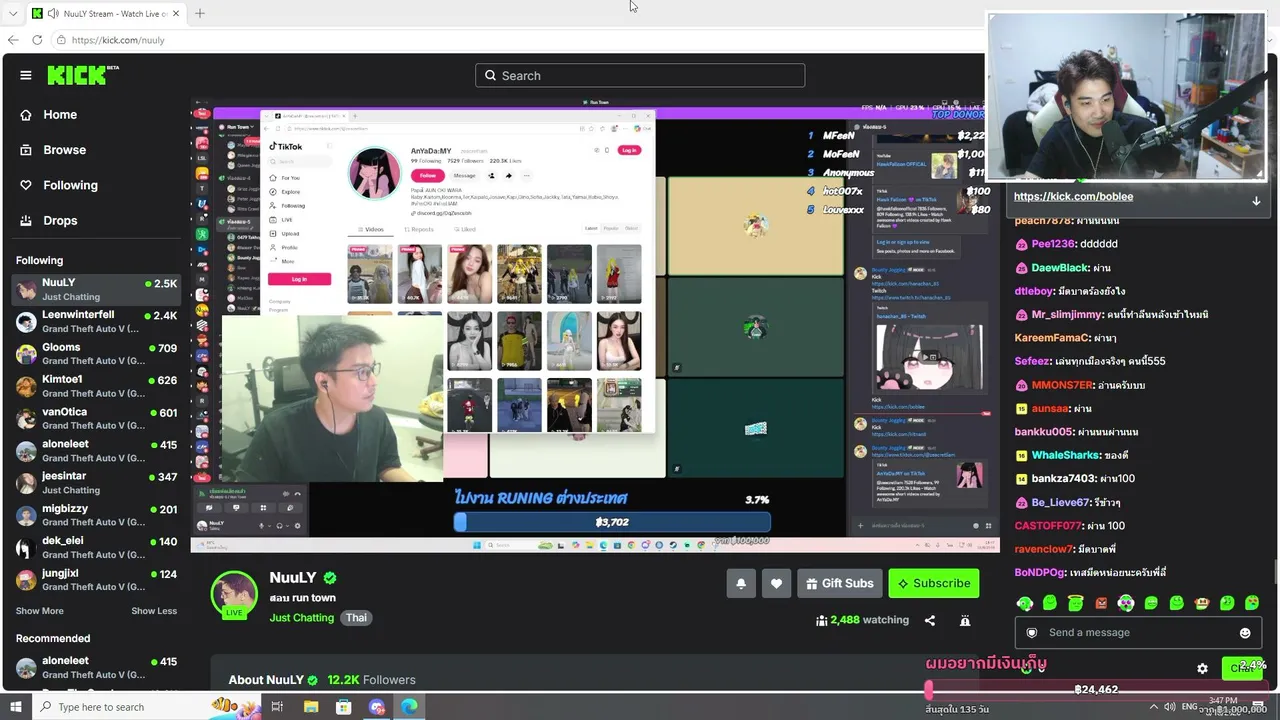This screenshot has height=720, width=1280.
Task: Subscribe to NuuLY
Action: [934, 584]
